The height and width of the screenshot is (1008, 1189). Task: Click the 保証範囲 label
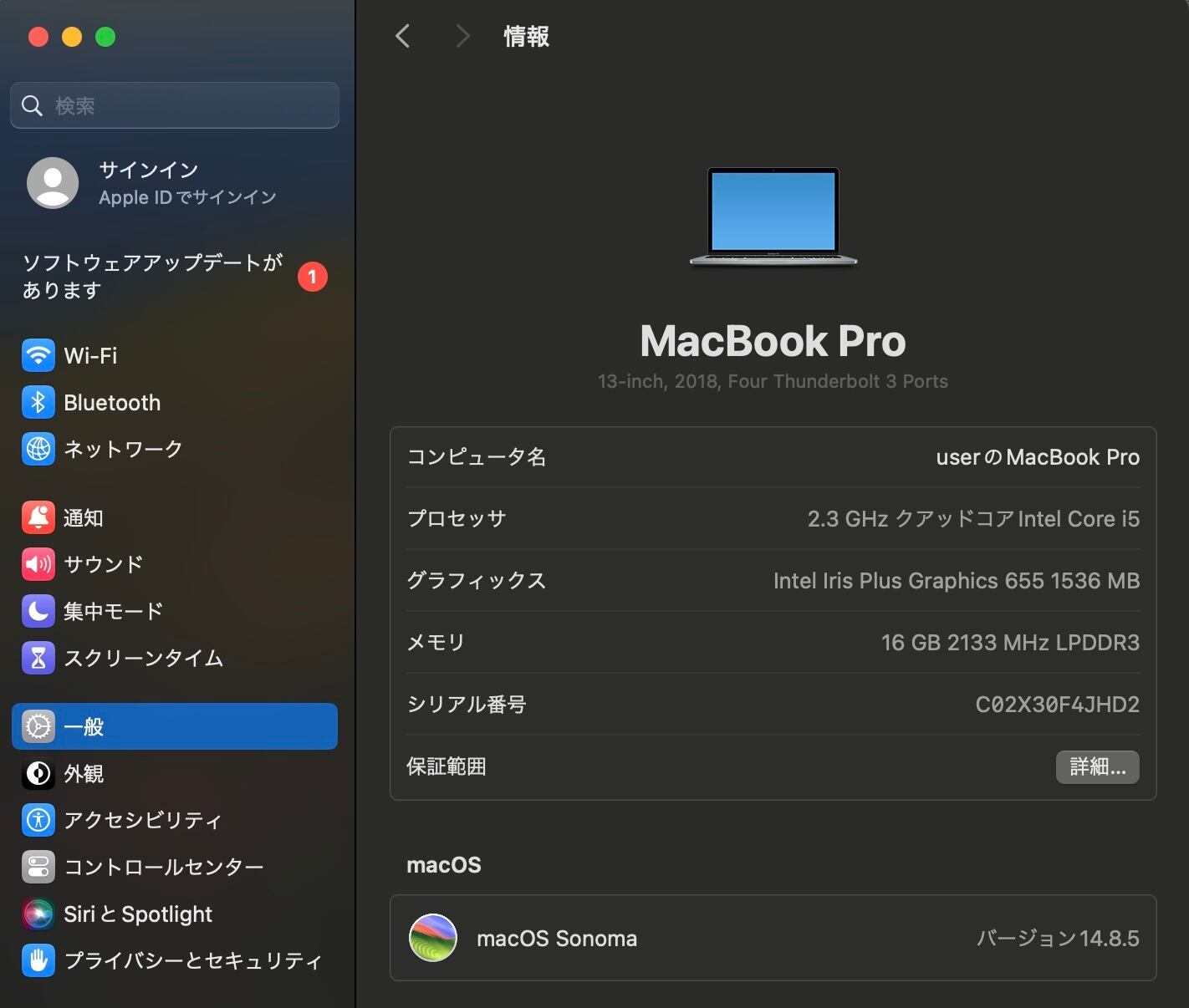447,766
